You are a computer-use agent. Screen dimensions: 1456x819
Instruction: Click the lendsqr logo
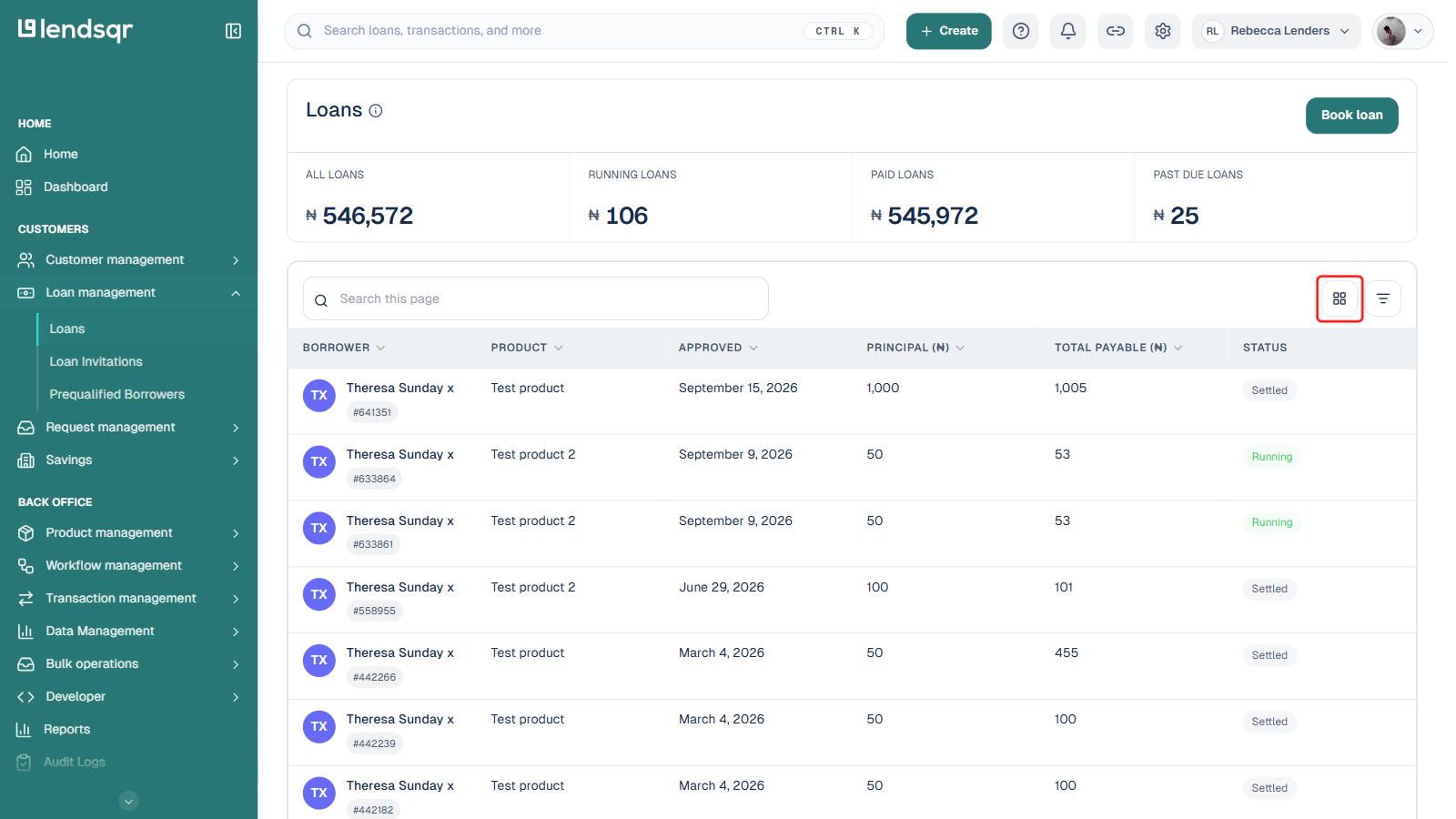[76, 30]
